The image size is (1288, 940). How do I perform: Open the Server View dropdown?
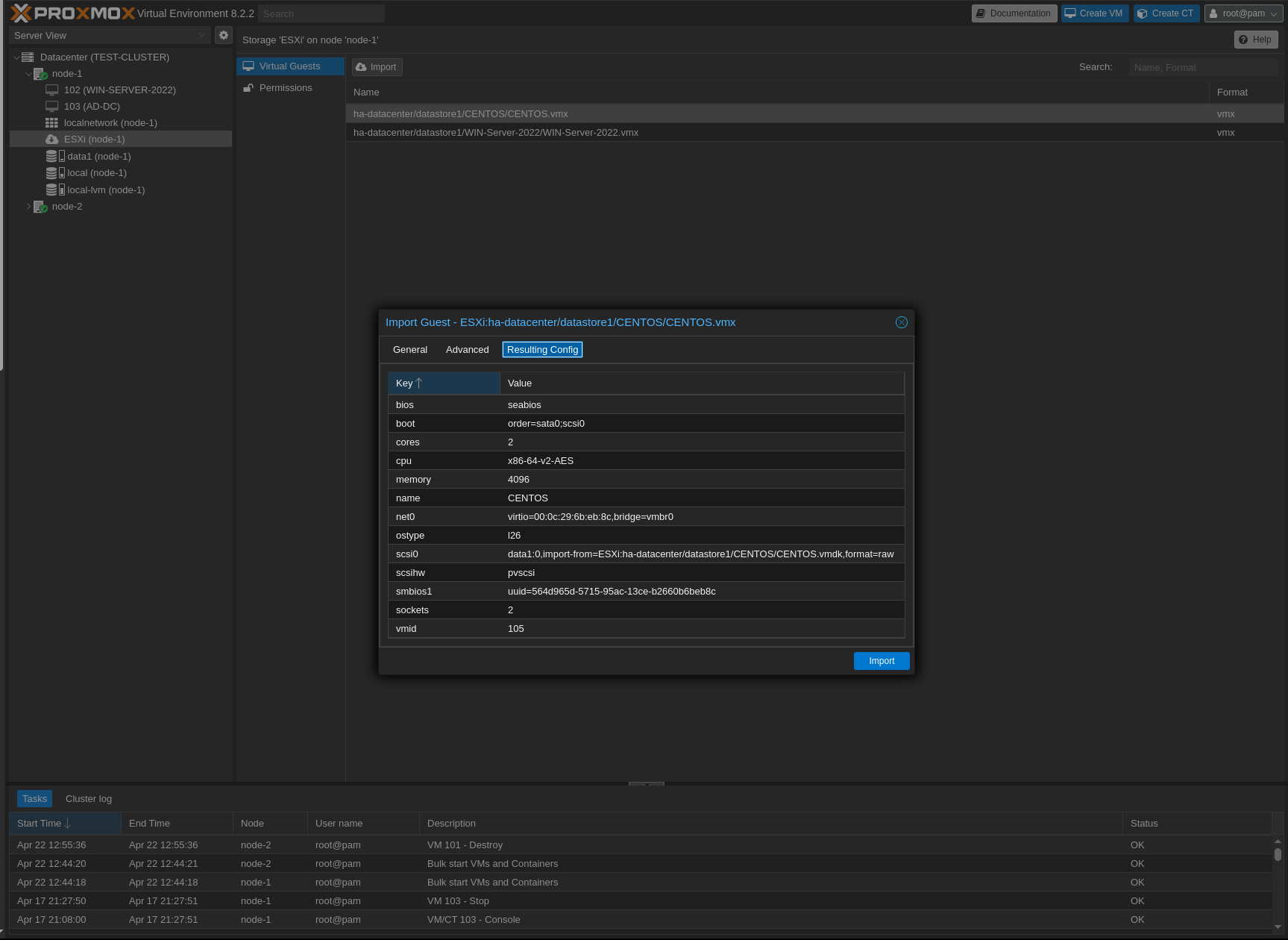(110, 35)
